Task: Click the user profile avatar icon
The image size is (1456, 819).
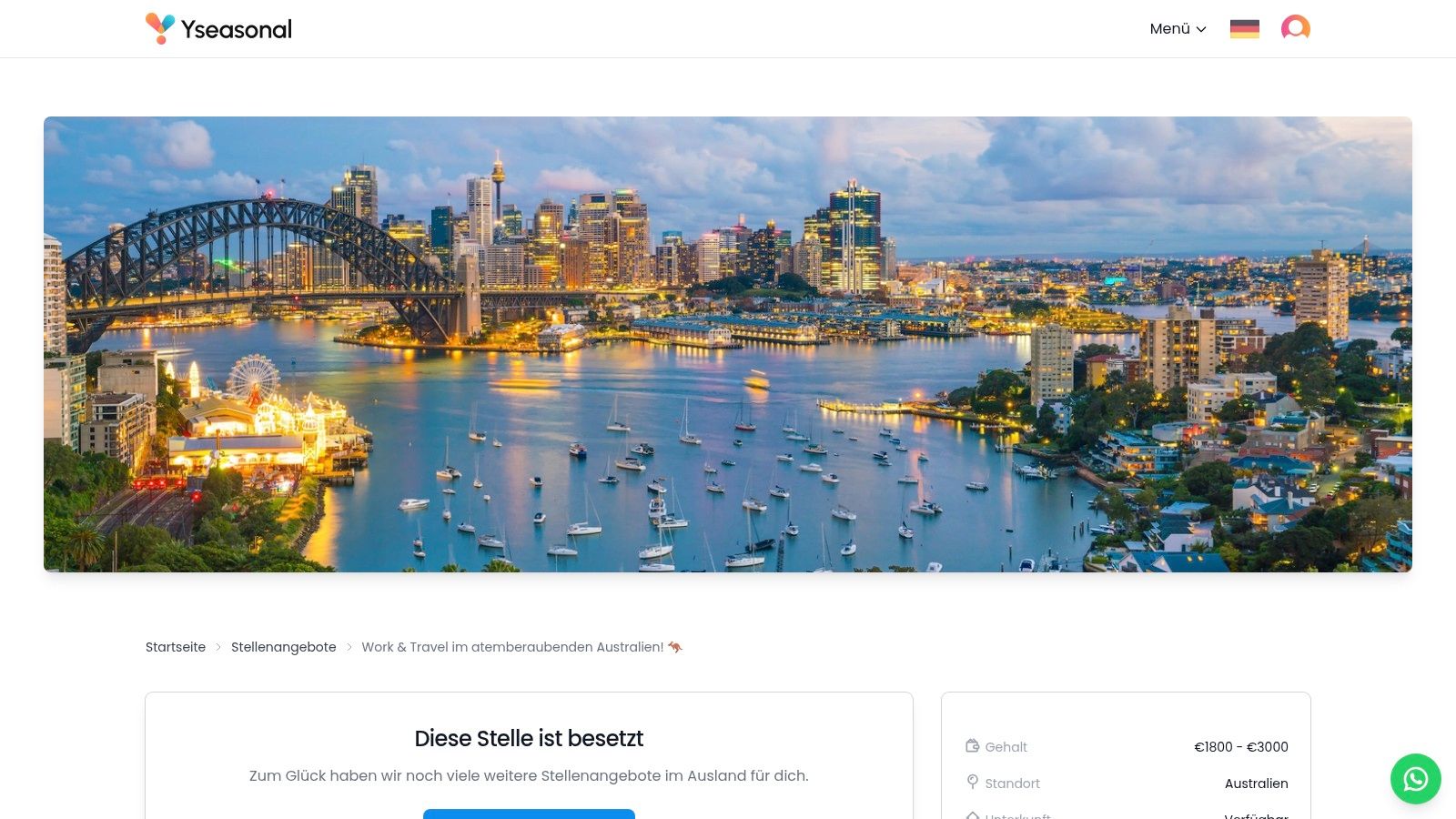Action: tap(1296, 28)
